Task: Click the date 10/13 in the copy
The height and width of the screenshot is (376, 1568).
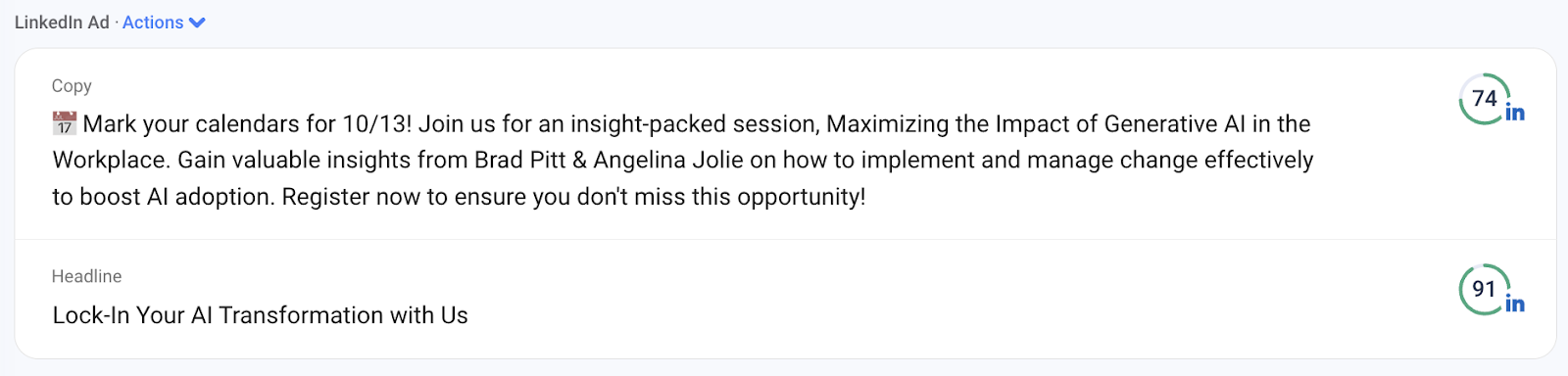Action: coord(373,124)
